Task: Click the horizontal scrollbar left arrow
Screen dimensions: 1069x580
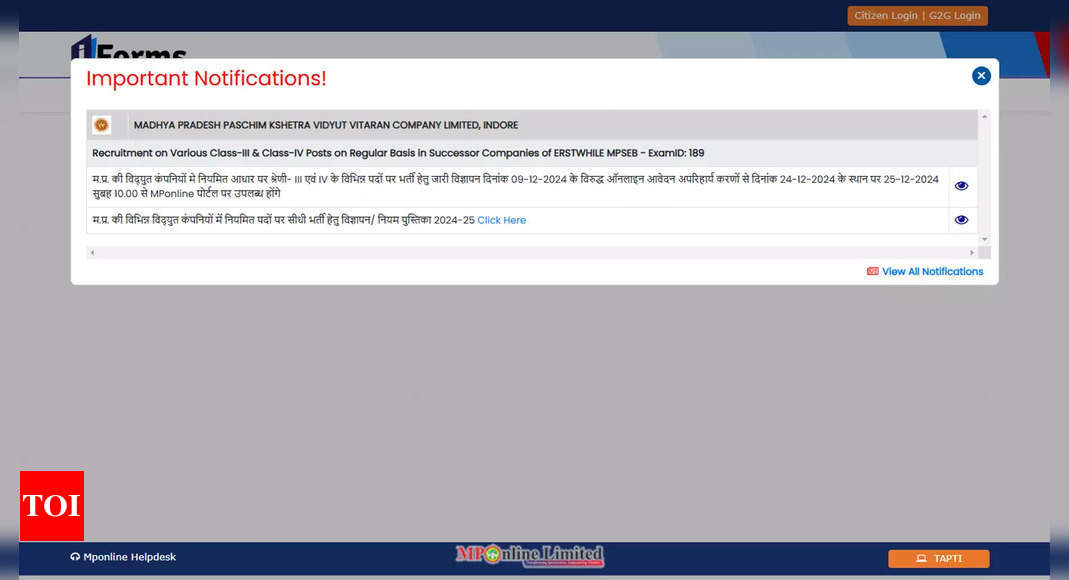Action: click(92, 253)
